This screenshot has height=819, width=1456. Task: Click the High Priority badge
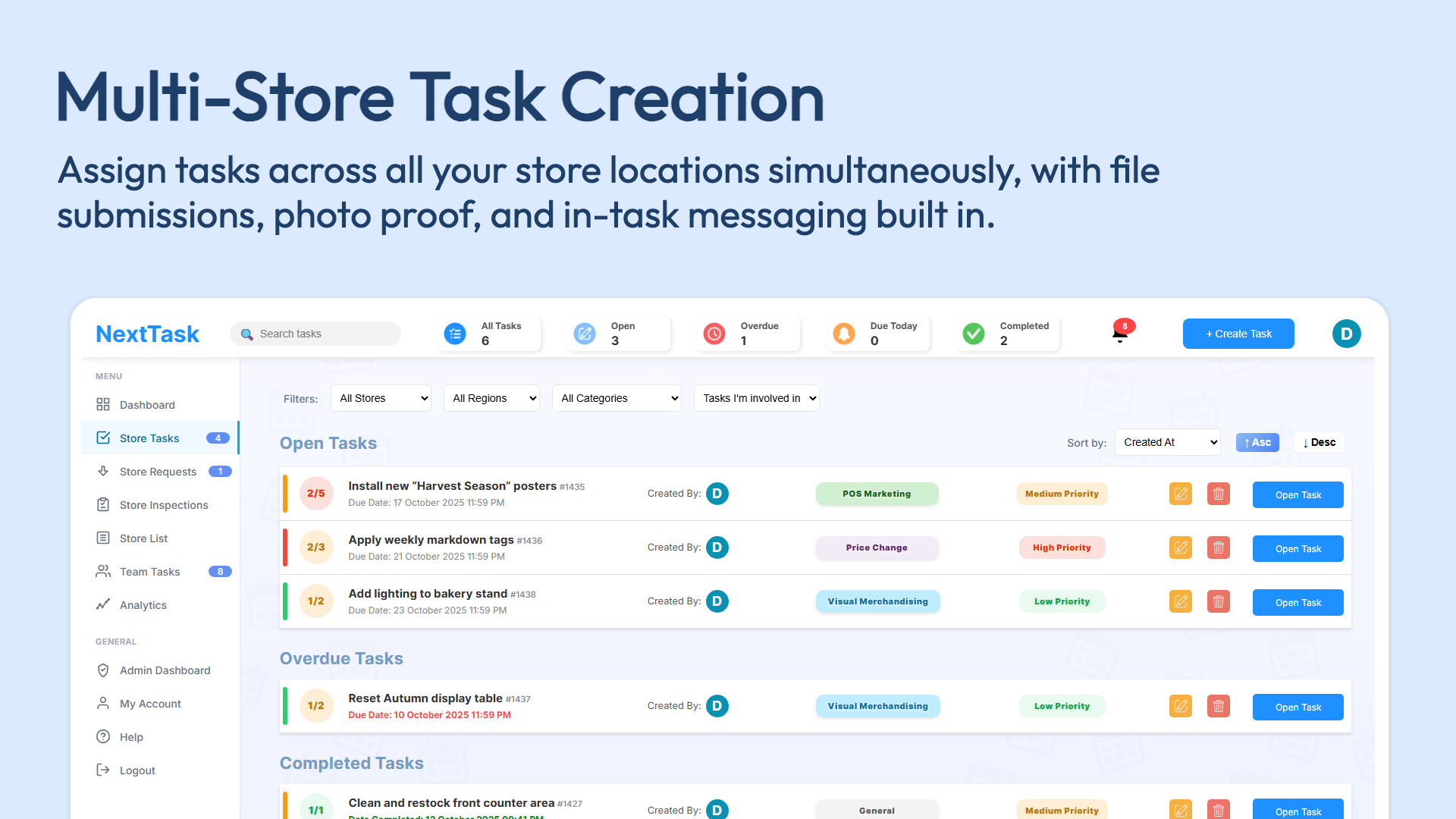(1062, 548)
